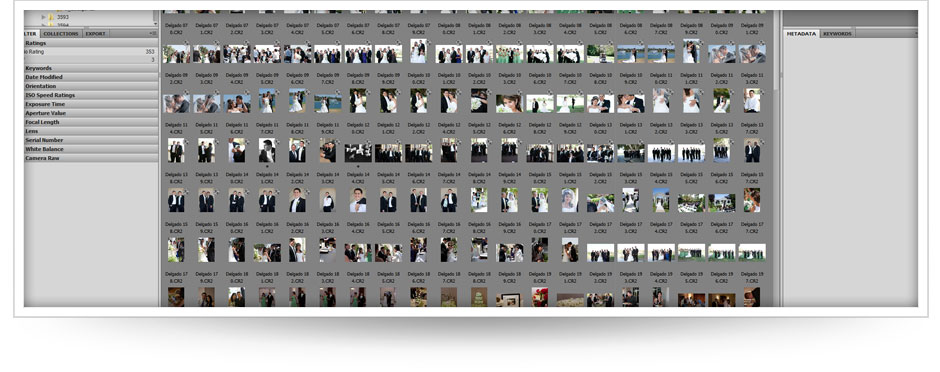Click the file name Delgado 17 8.CR2
The image size is (940, 372).
point(176,276)
